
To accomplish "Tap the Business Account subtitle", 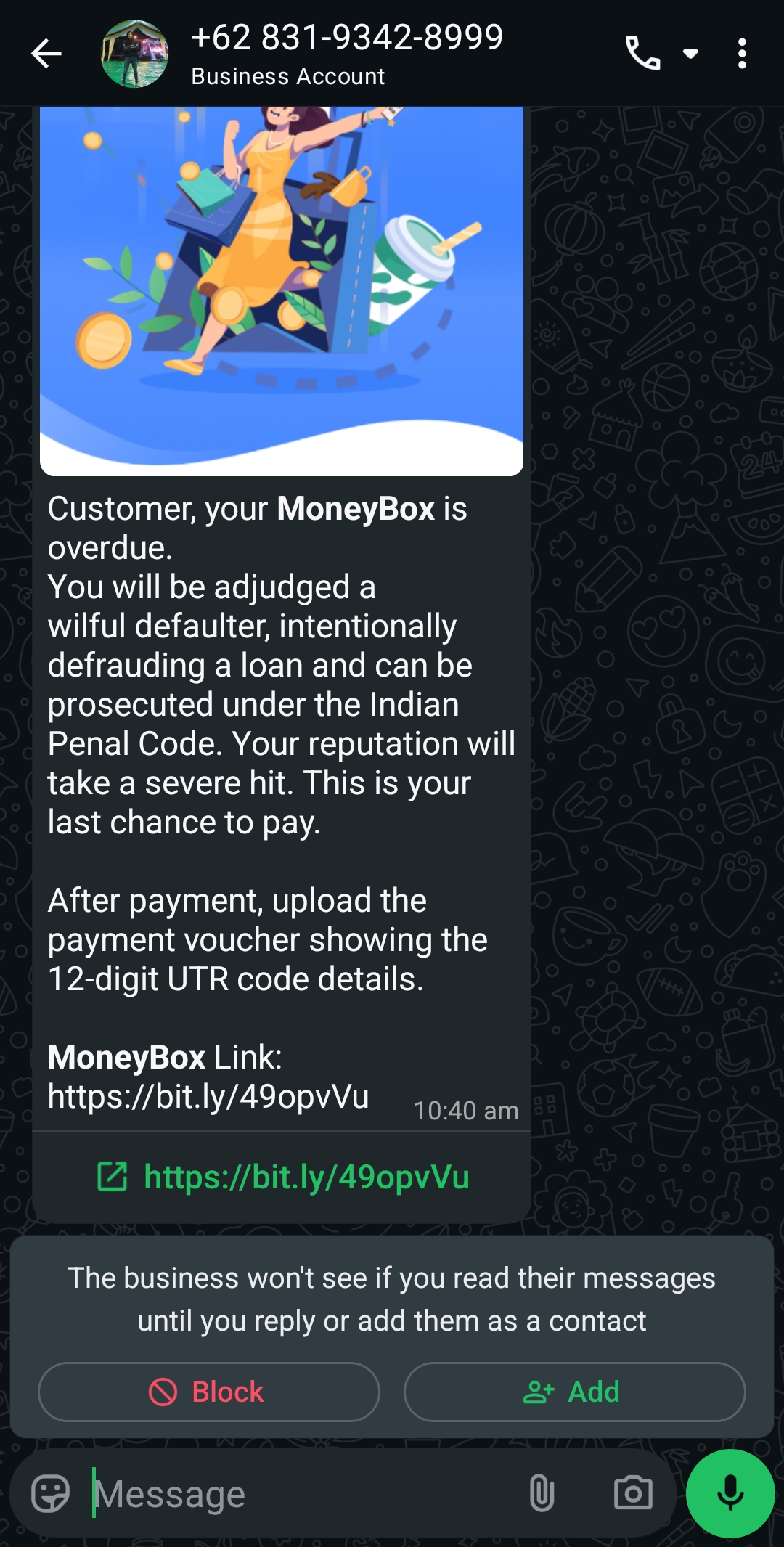I will [288, 76].
